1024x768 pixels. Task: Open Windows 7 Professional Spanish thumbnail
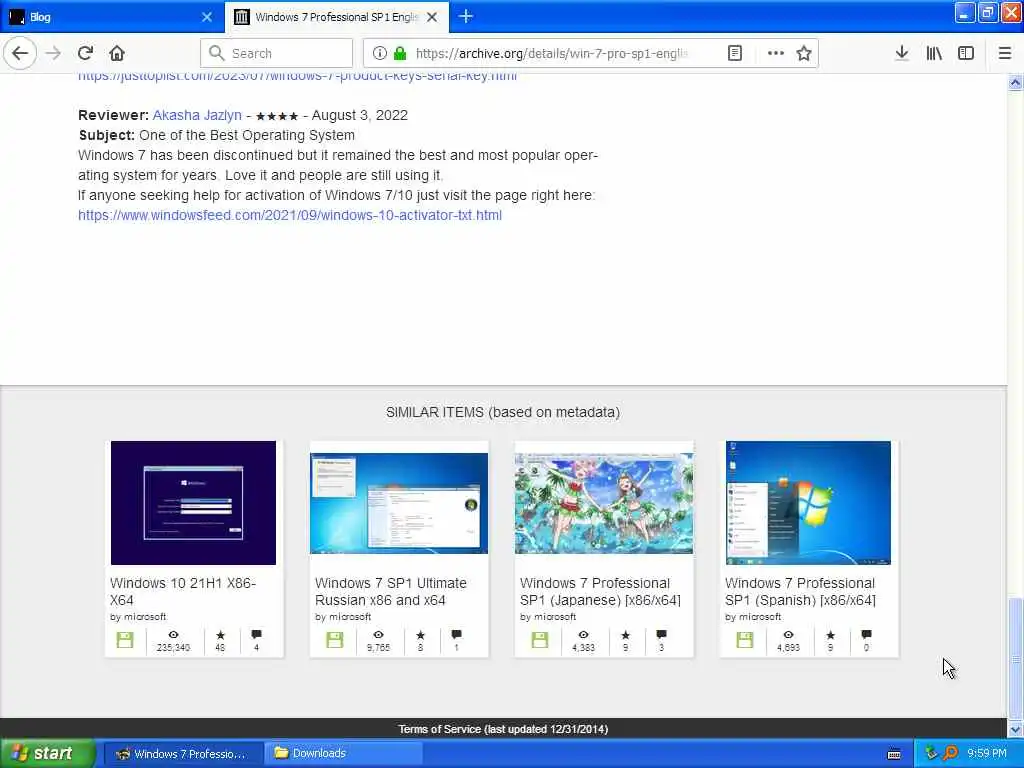point(808,502)
